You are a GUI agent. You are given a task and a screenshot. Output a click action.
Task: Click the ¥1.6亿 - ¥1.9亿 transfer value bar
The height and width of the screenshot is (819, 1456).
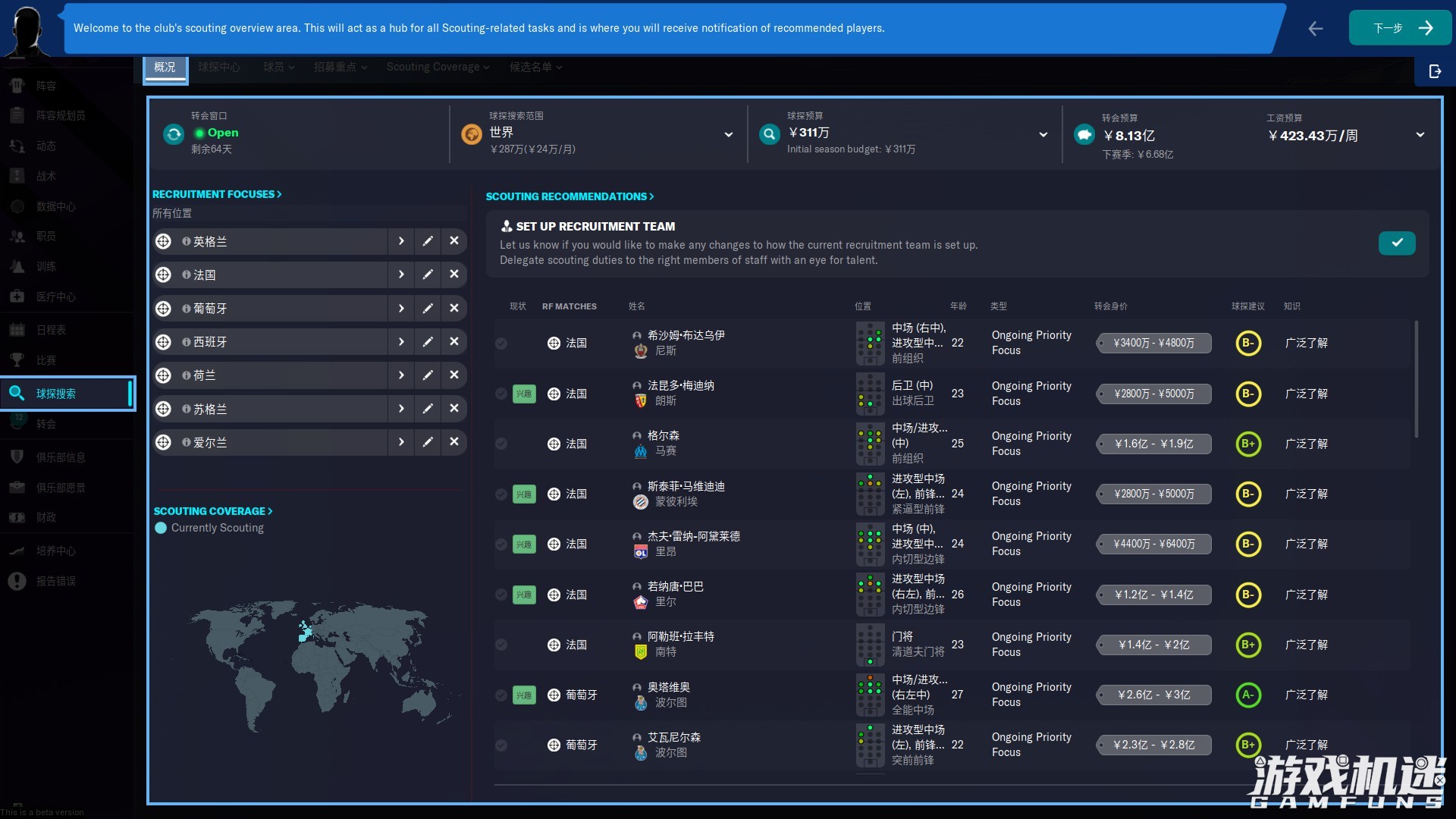[x=1153, y=444]
